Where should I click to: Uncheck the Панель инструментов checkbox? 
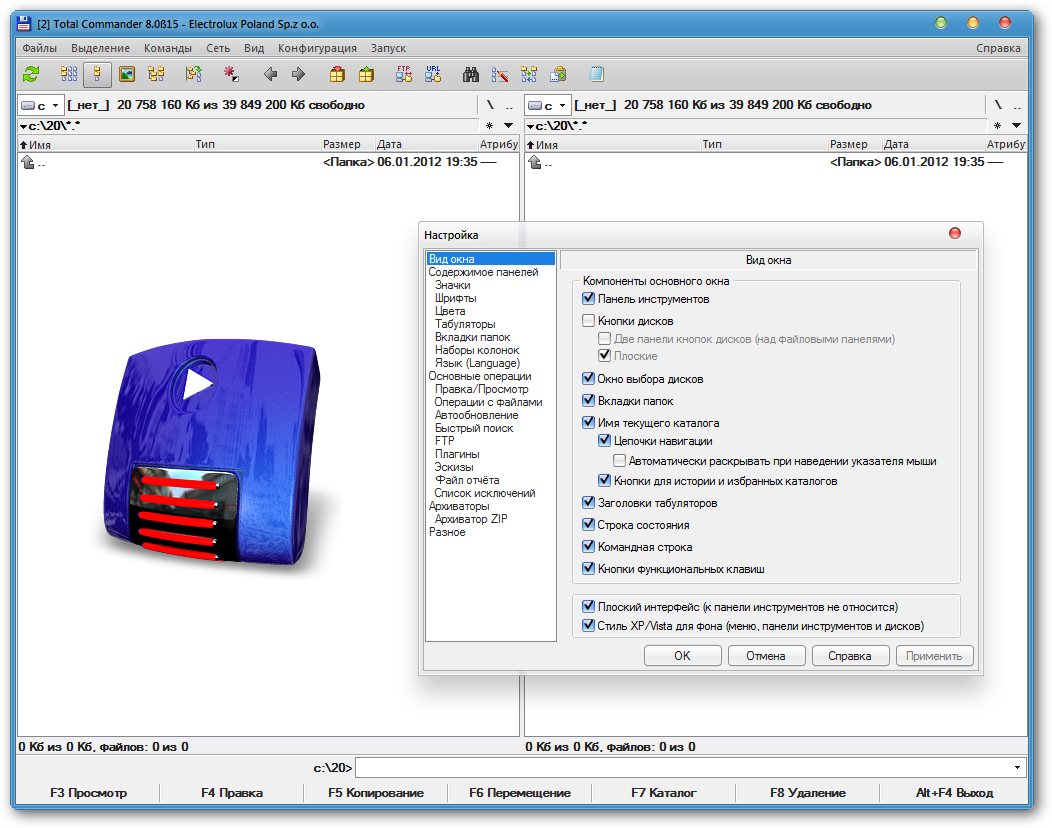[588, 299]
